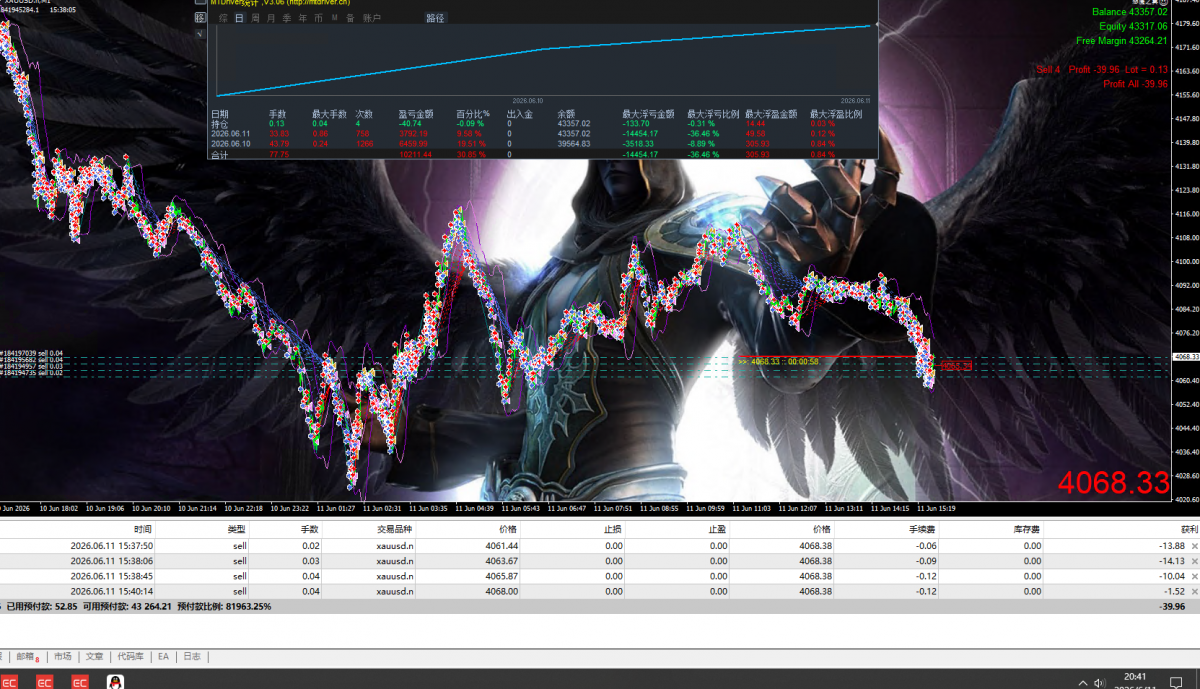Click the open price cell 4068.00
The image size is (1200, 689).
[x=502, y=591]
